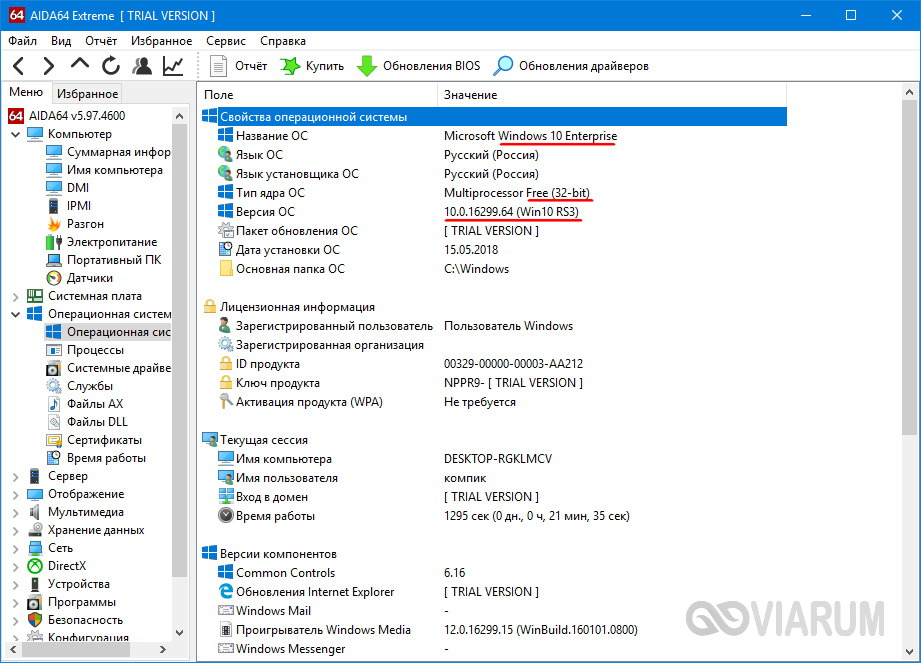Open the Службы services item
This screenshot has width=921, height=663.
coord(79,386)
